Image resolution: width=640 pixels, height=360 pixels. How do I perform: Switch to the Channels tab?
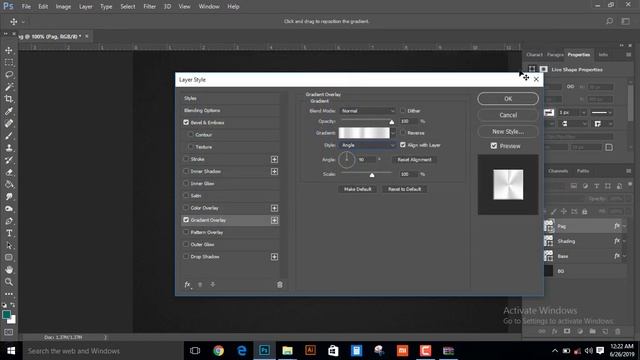[558, 171]
